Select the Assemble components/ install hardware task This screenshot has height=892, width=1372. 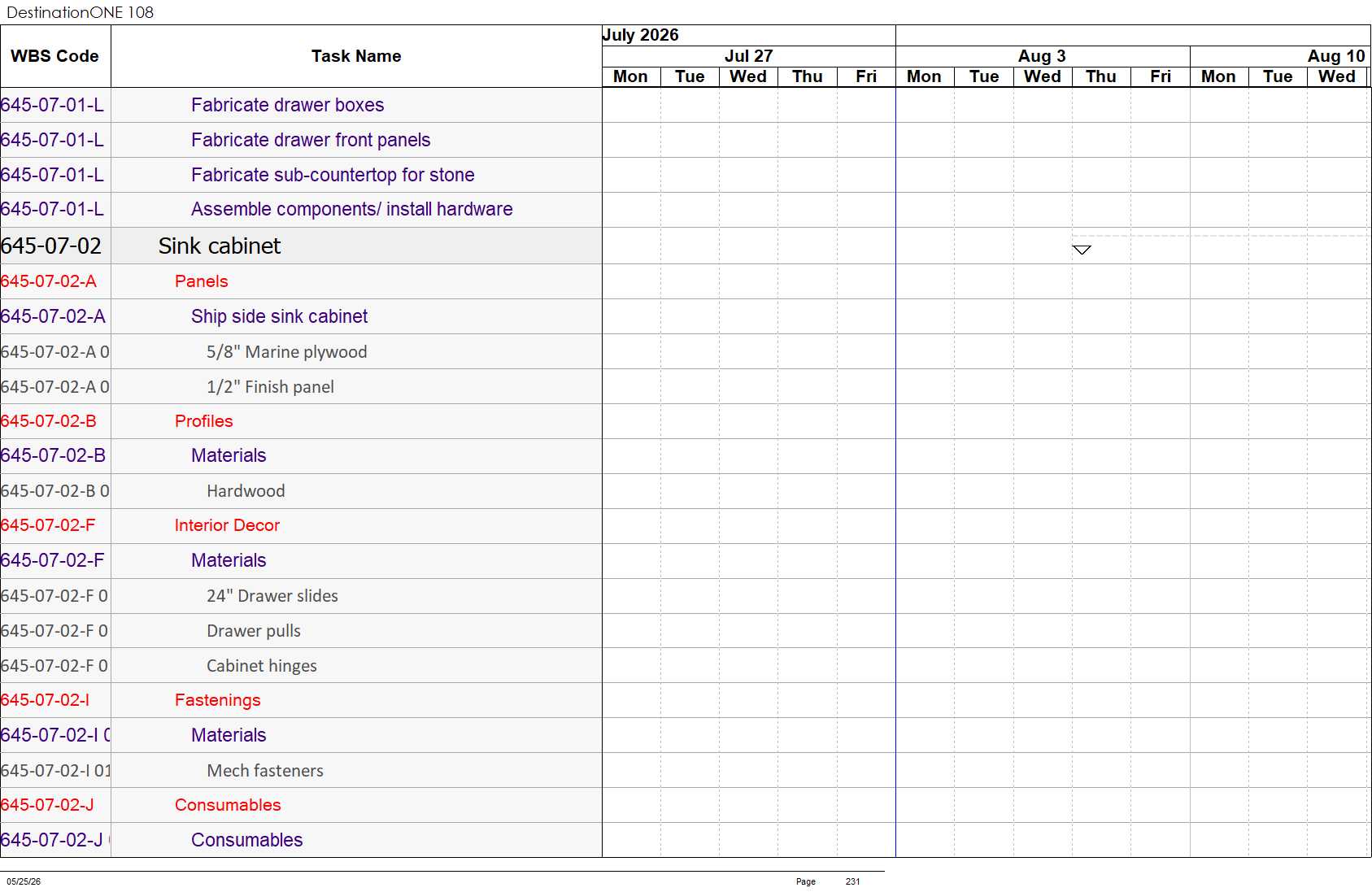click(x=351, y=209)
